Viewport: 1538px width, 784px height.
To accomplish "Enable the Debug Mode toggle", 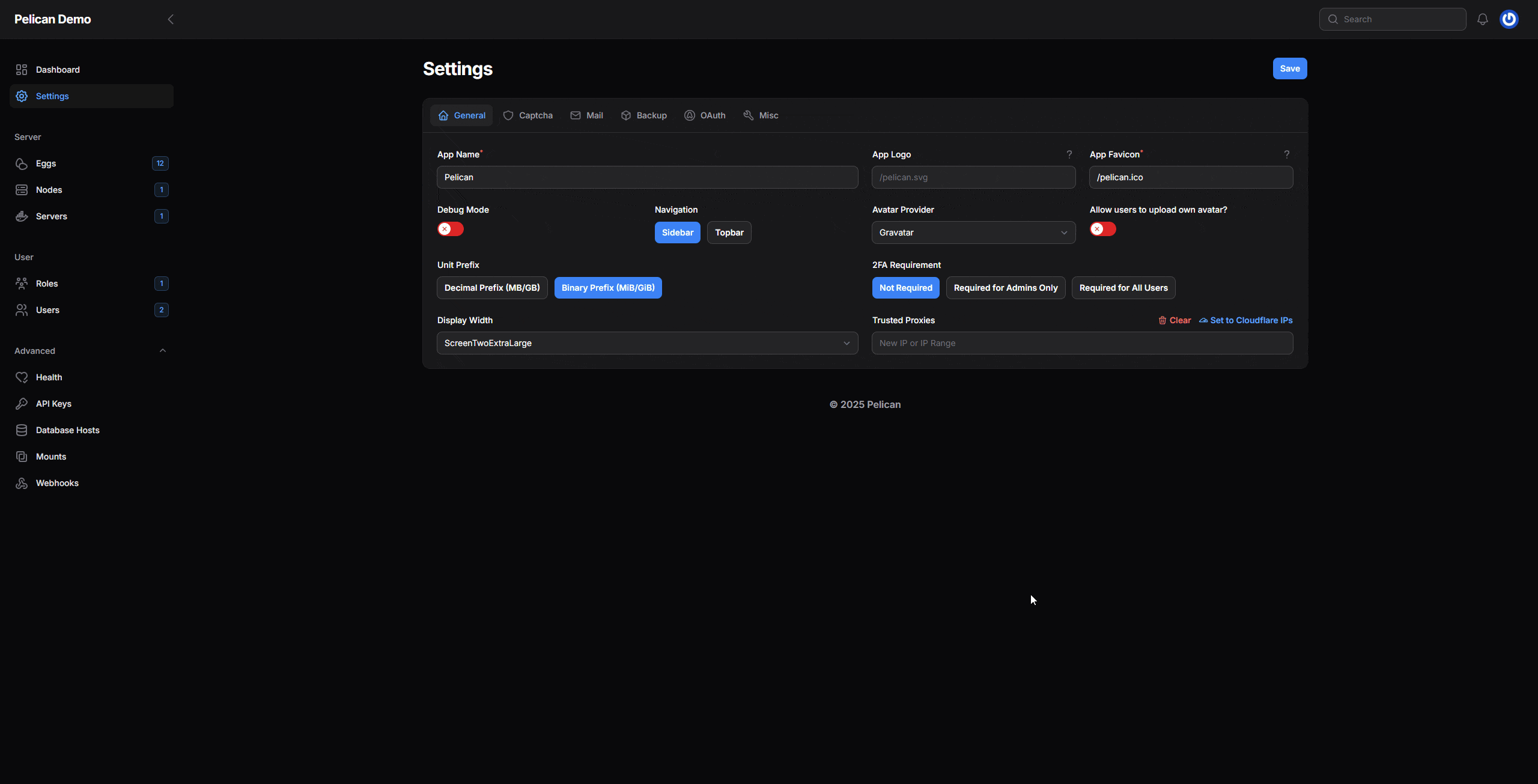I will click(451, 229).
